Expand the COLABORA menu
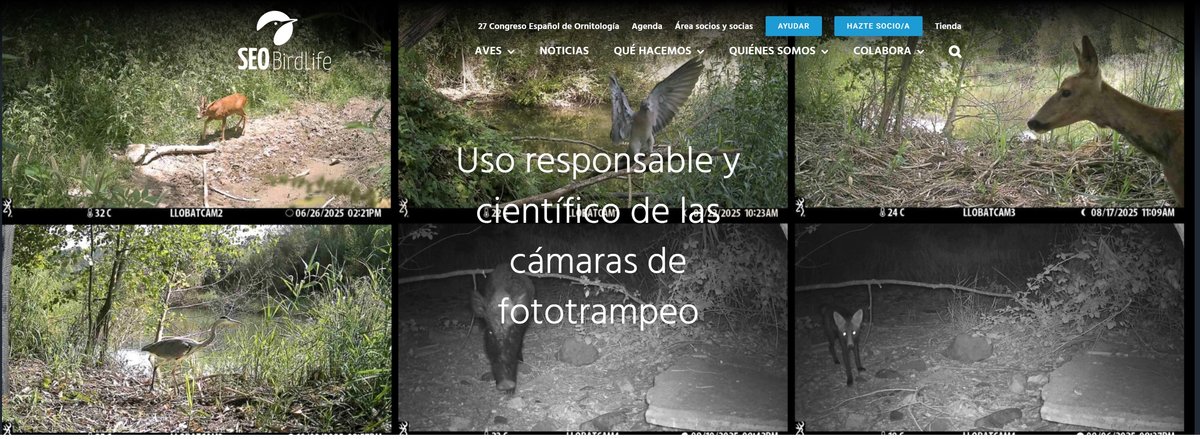Viewport: 1200px width, 439px height. [x=888, y=51]
